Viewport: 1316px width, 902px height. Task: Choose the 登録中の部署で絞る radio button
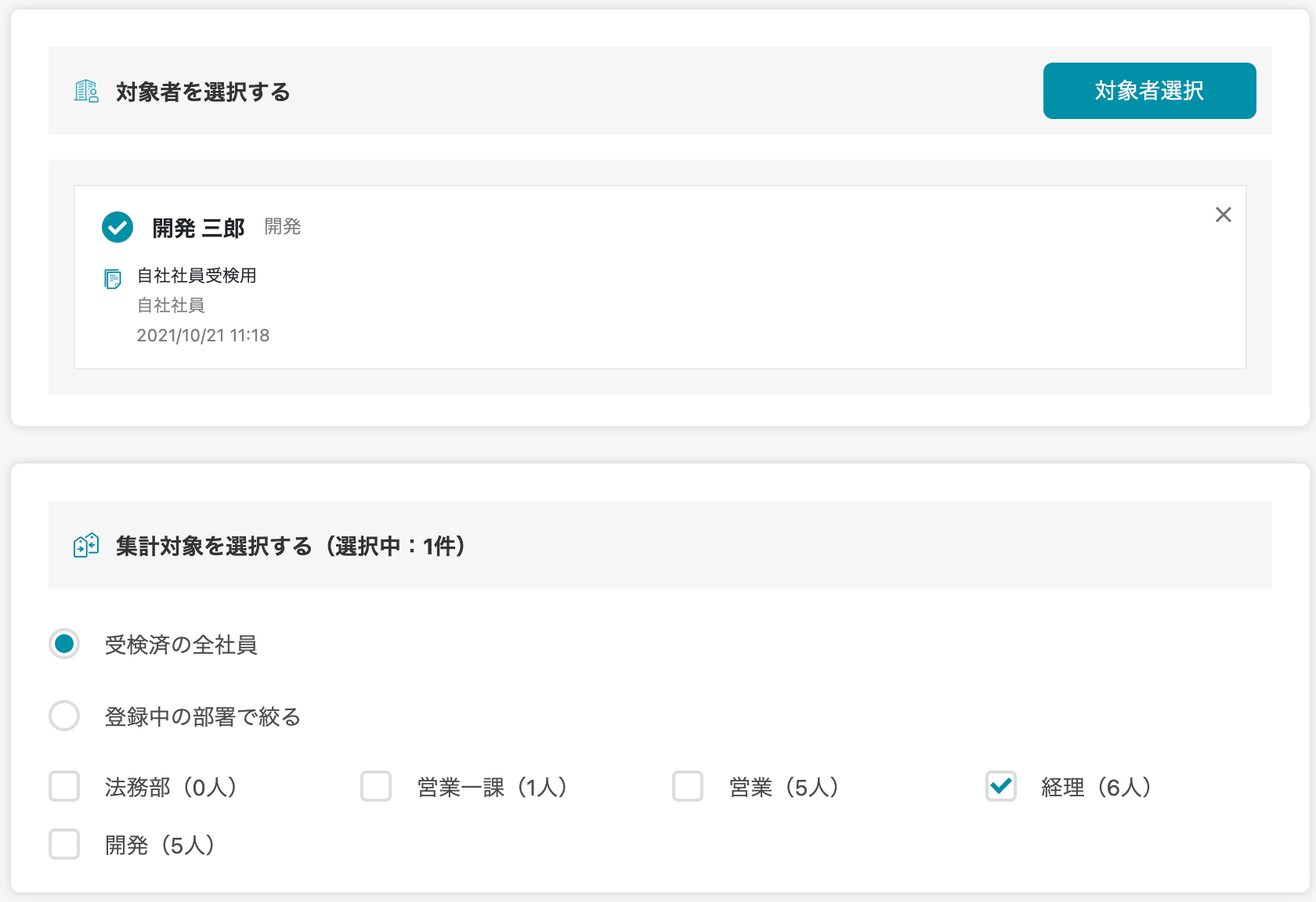(x=64, y=716)
